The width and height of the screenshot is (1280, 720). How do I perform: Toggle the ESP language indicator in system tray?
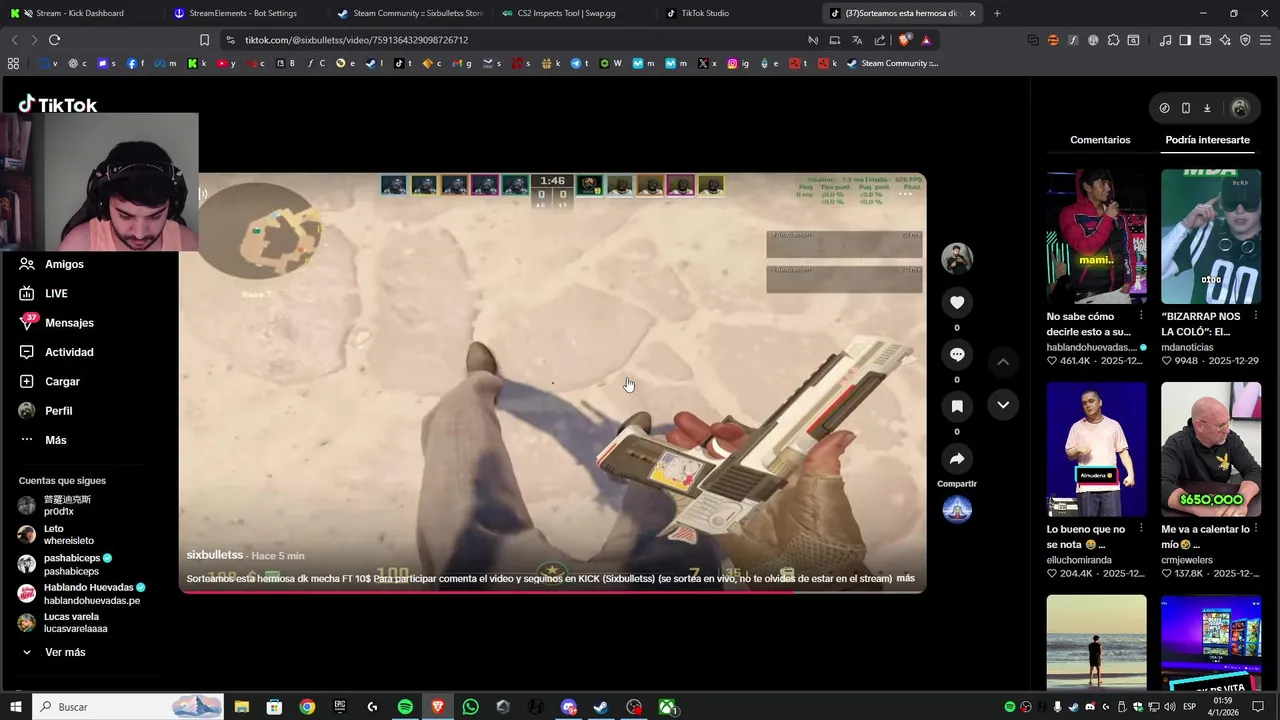pos(1188,707)
